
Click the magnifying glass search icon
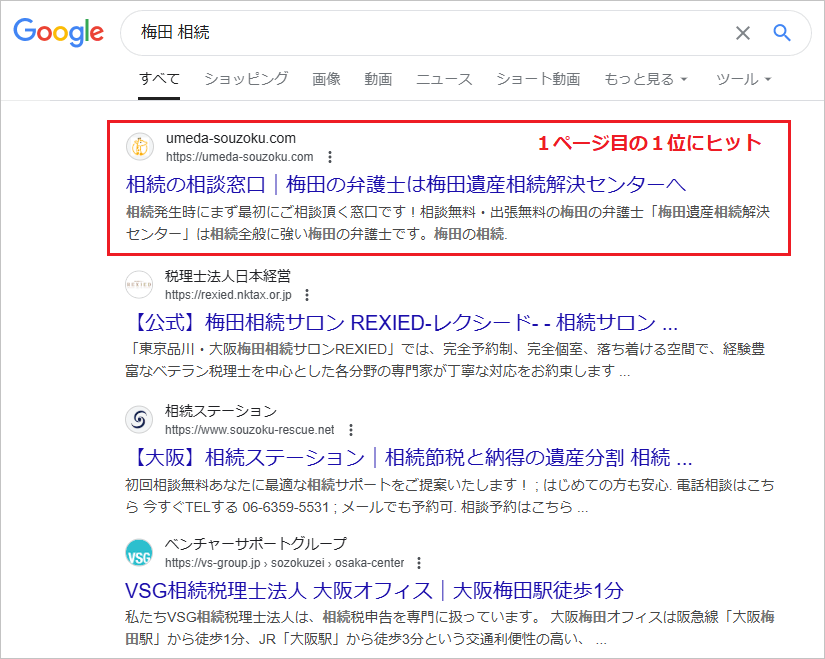click(x=781, y=33)
